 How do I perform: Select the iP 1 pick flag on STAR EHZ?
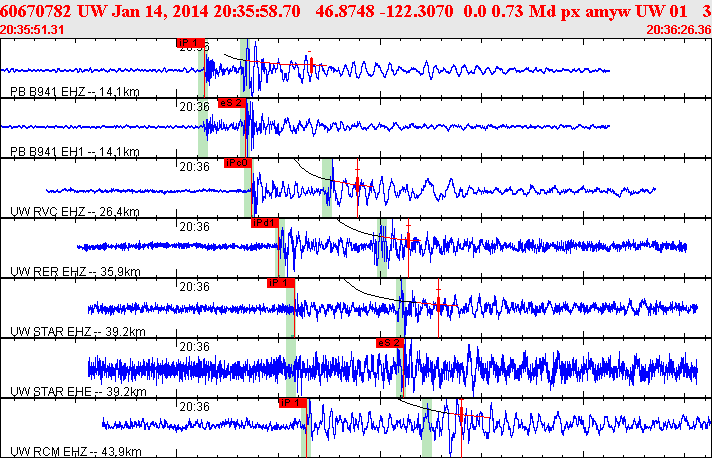(x=281, y=283)
